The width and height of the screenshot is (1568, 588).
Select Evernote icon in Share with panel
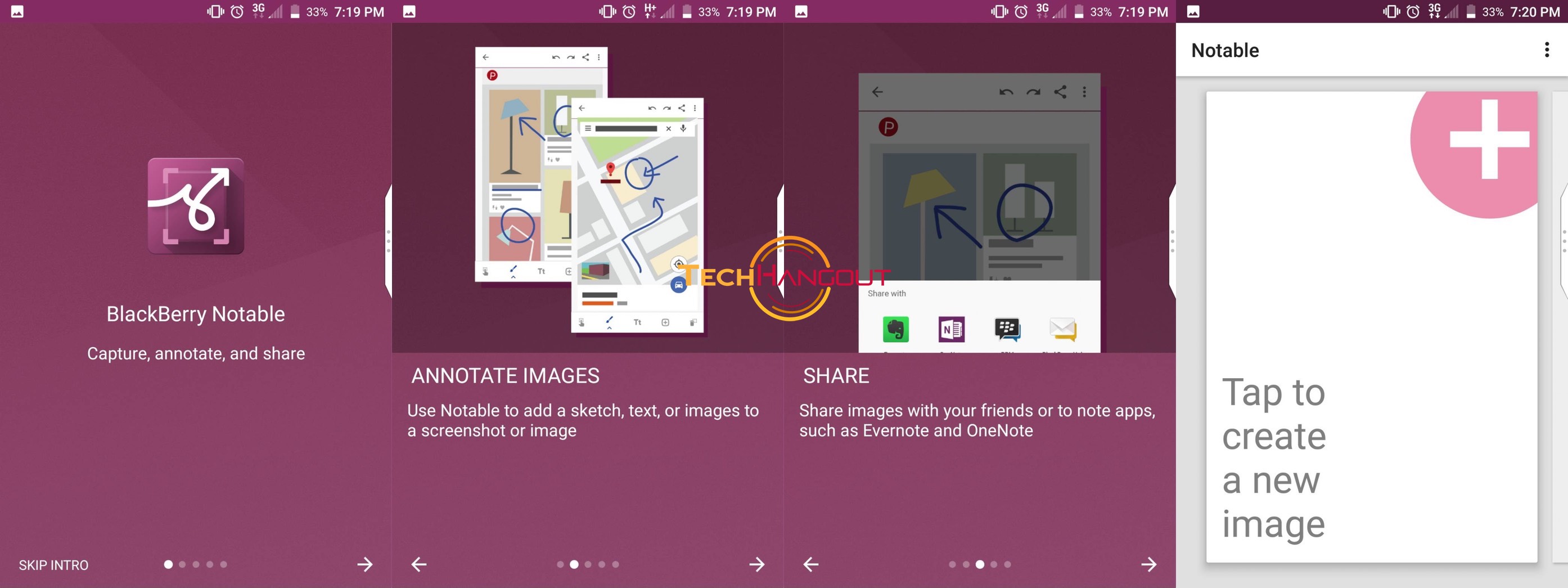895,329
